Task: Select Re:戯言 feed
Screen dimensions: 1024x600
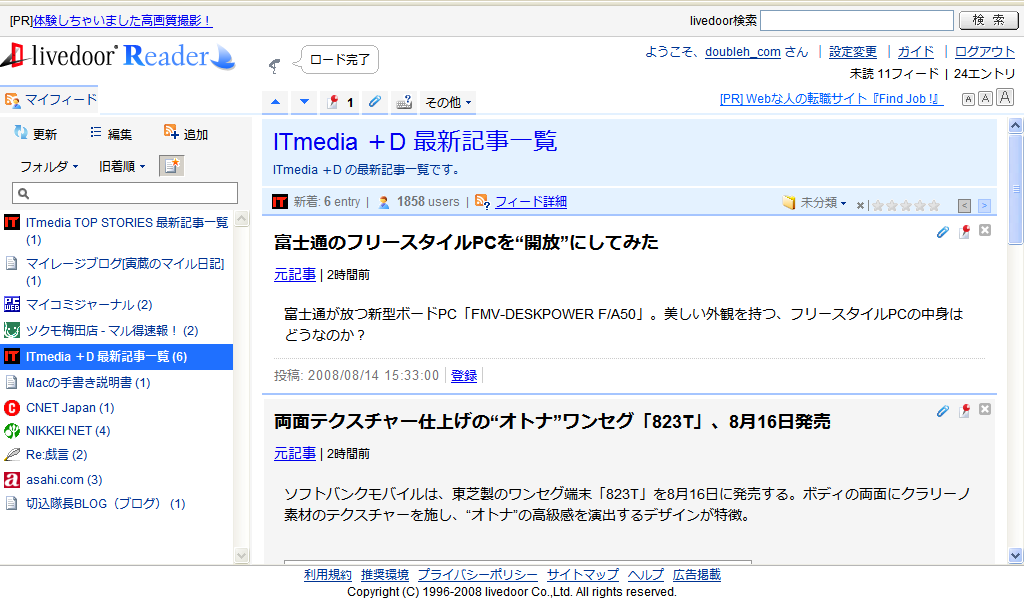Action: (116, 454)
